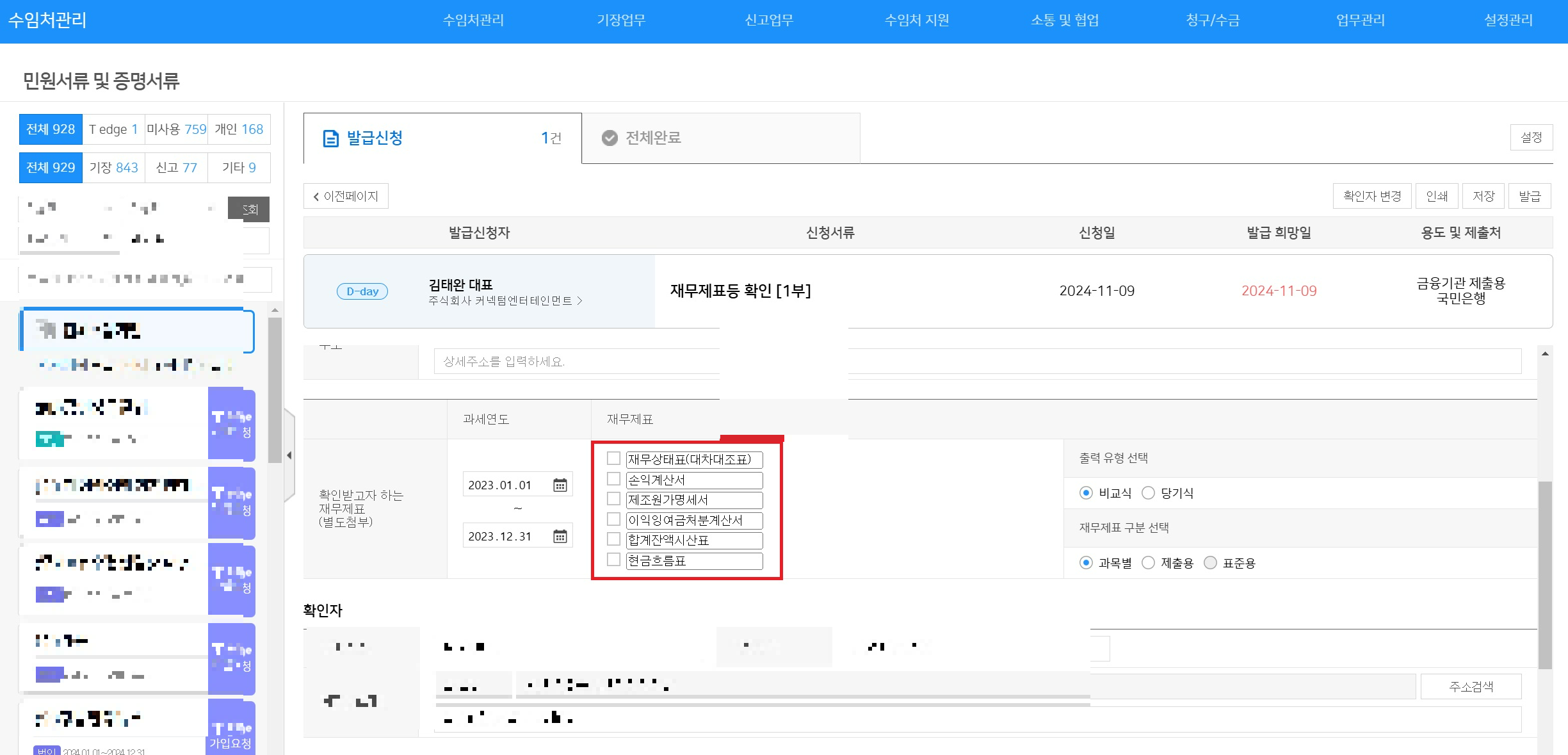Image resolution: width=1568 pixels, height=755 pixels.
Task: Click 조회 search button in sidebar
Action: (x=249, y=209)
